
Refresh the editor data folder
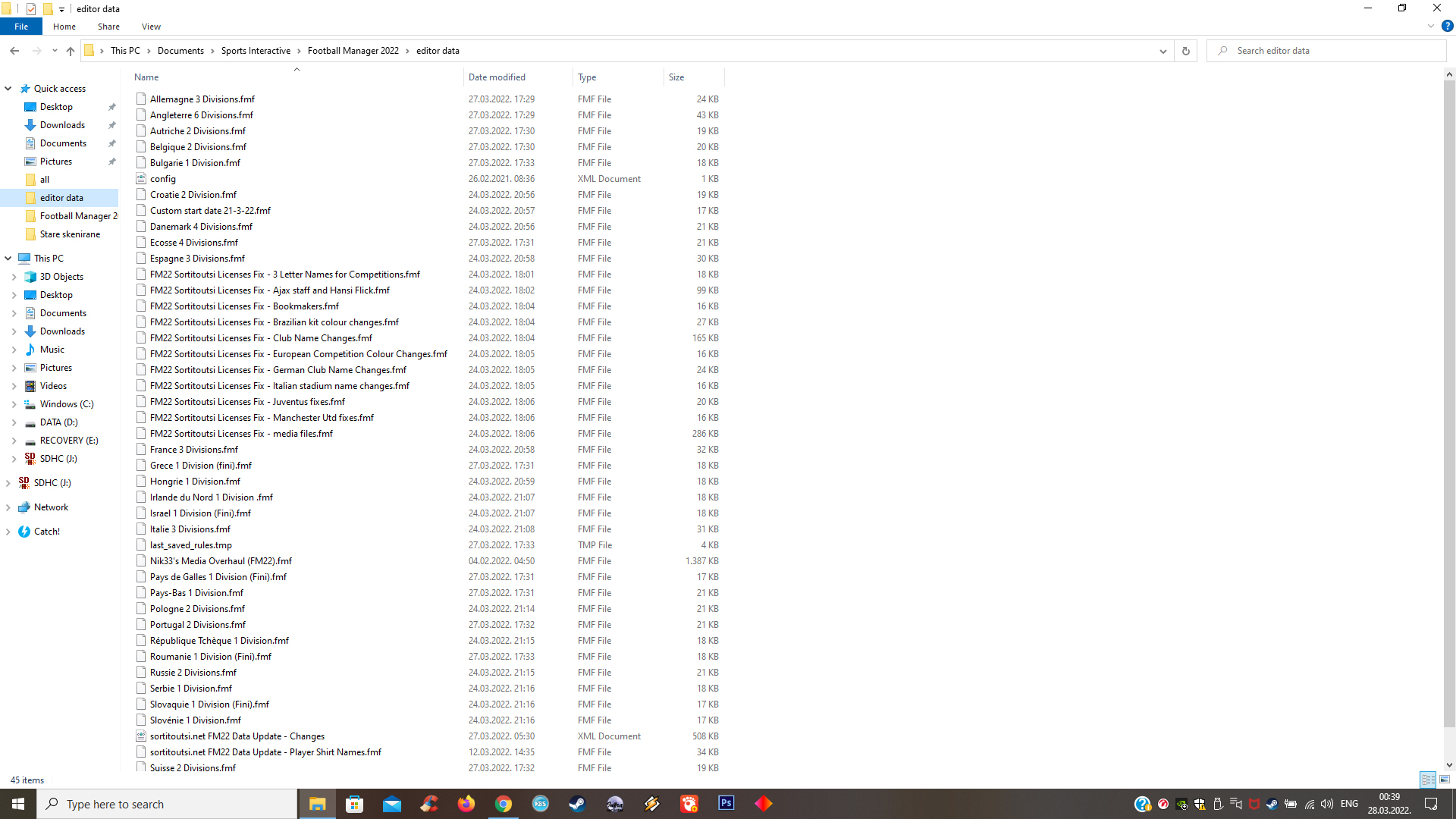pos(1186,51)
